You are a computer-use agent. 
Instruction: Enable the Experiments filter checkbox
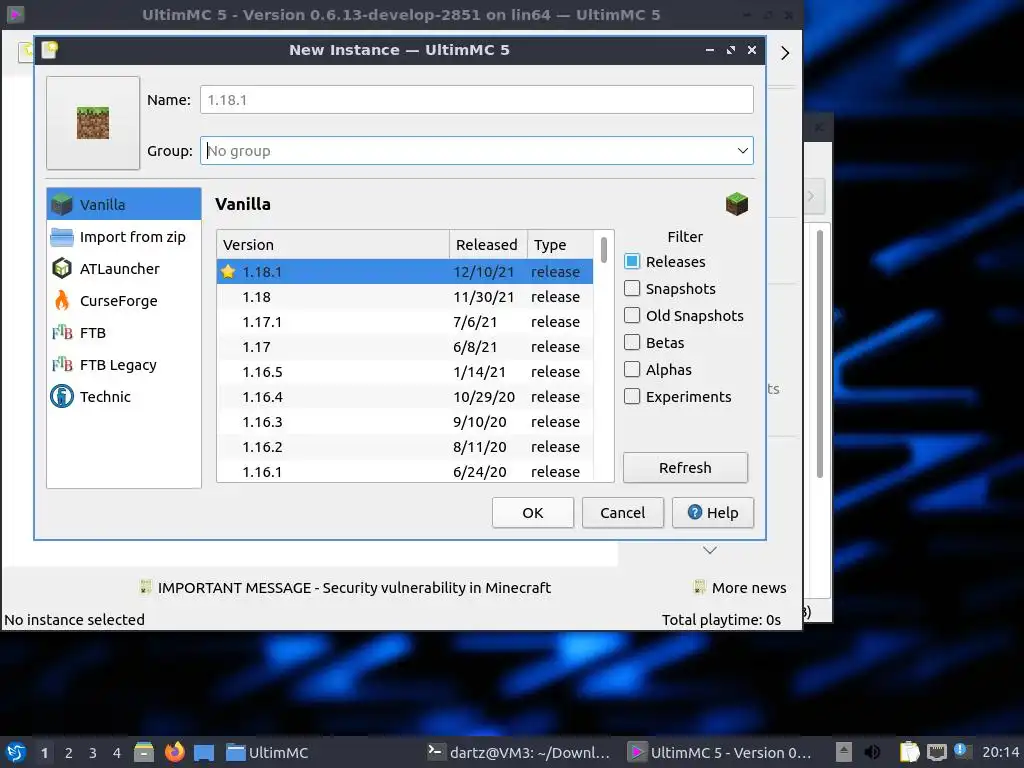632,396
